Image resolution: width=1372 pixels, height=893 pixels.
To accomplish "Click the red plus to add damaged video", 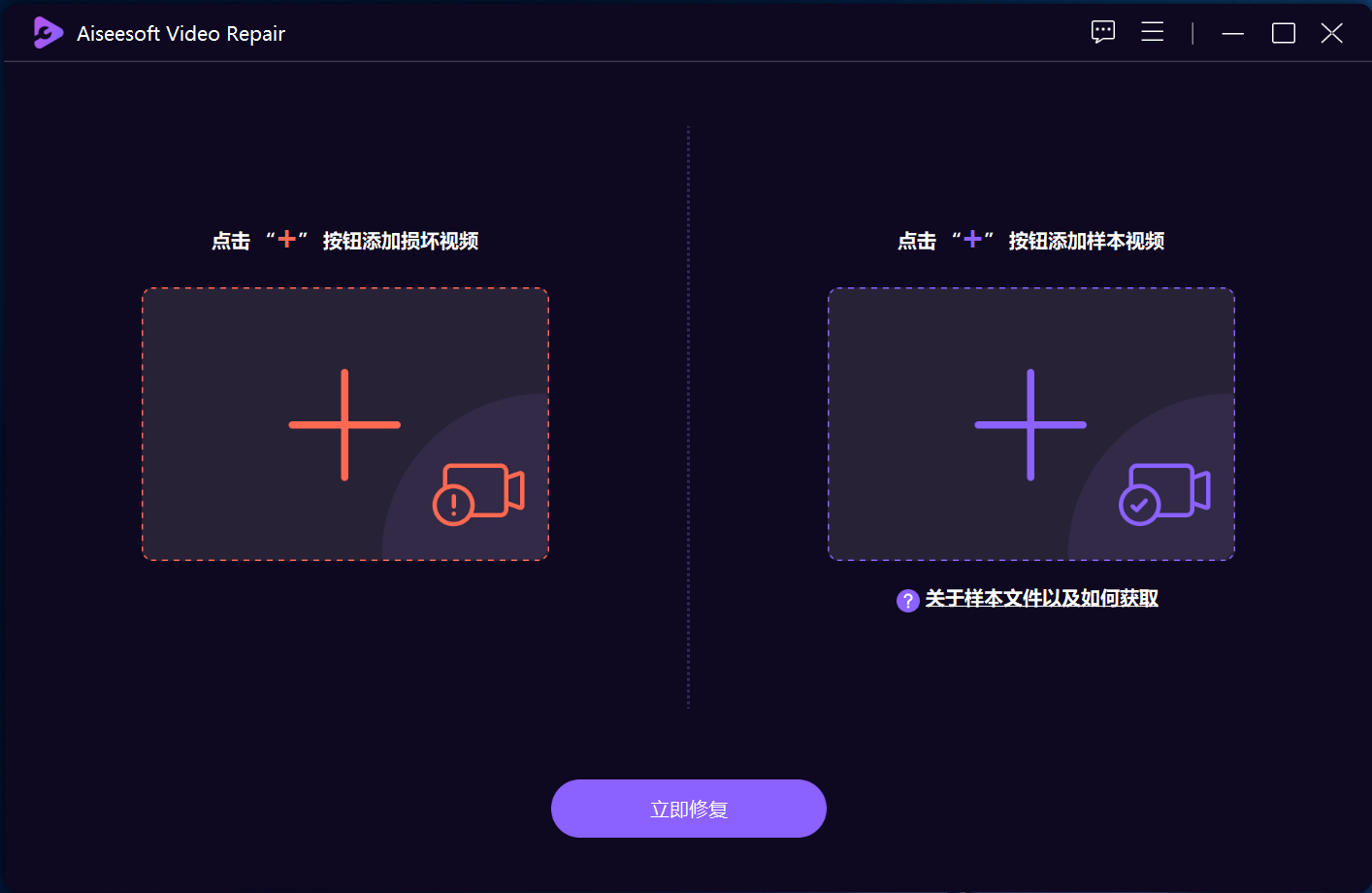I will (344, 424).
